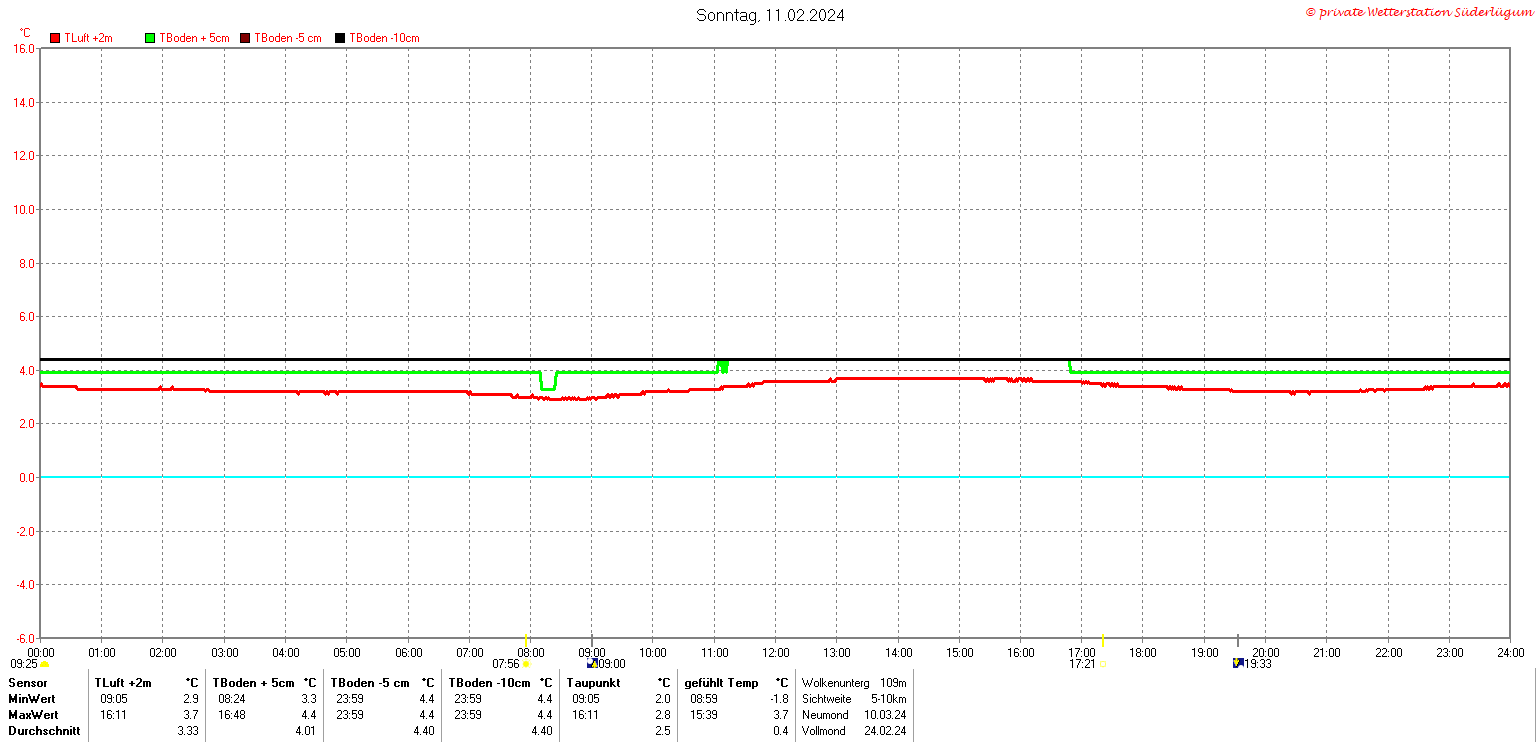Click the sunset icon beside 17:21
Screen dimensions: 1536x742
(1102, 664)
